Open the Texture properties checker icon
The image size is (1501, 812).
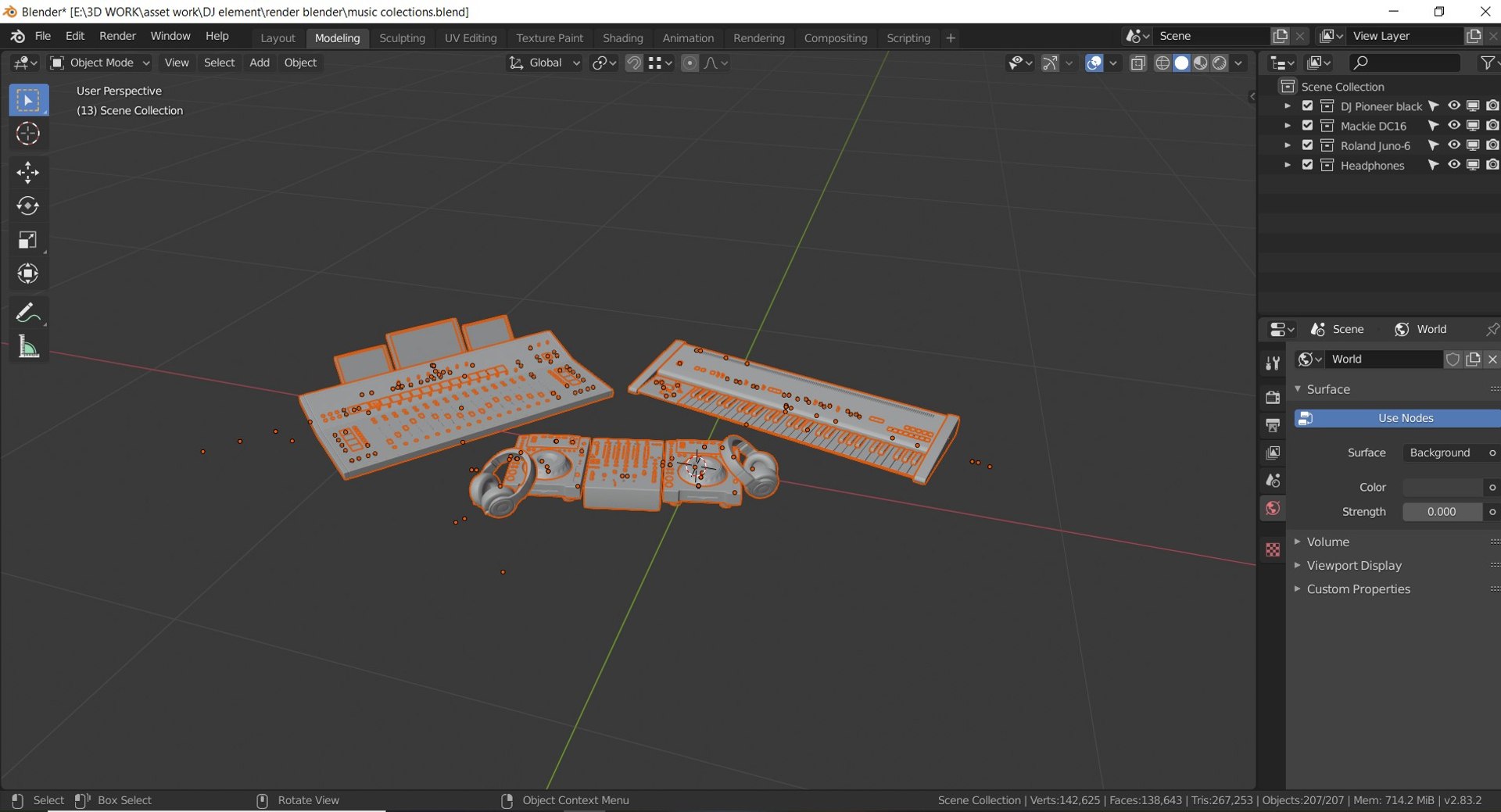pyautogui.click(x=1273, y=549)
